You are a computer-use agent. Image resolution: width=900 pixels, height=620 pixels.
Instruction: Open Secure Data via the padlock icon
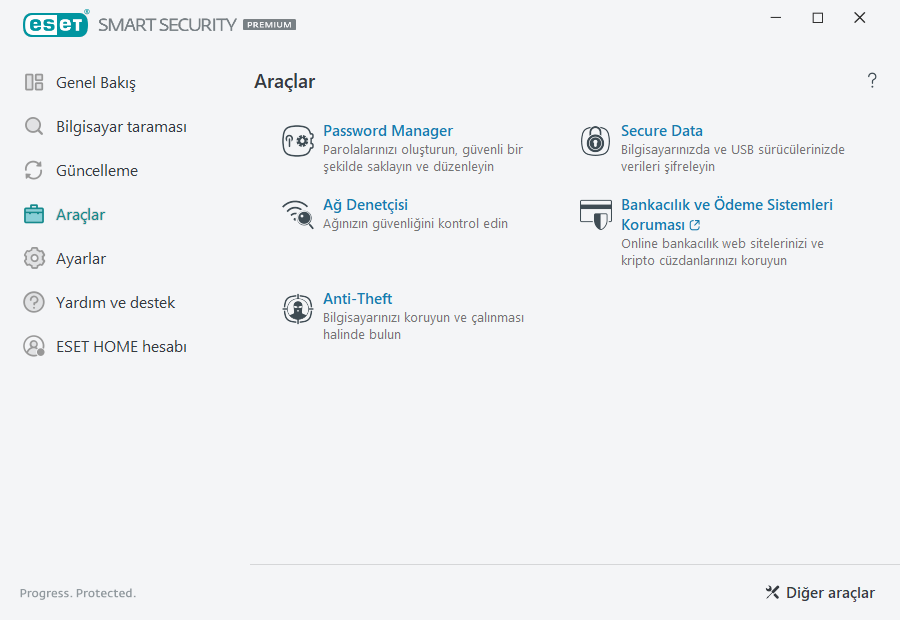(x=595, y=140)
